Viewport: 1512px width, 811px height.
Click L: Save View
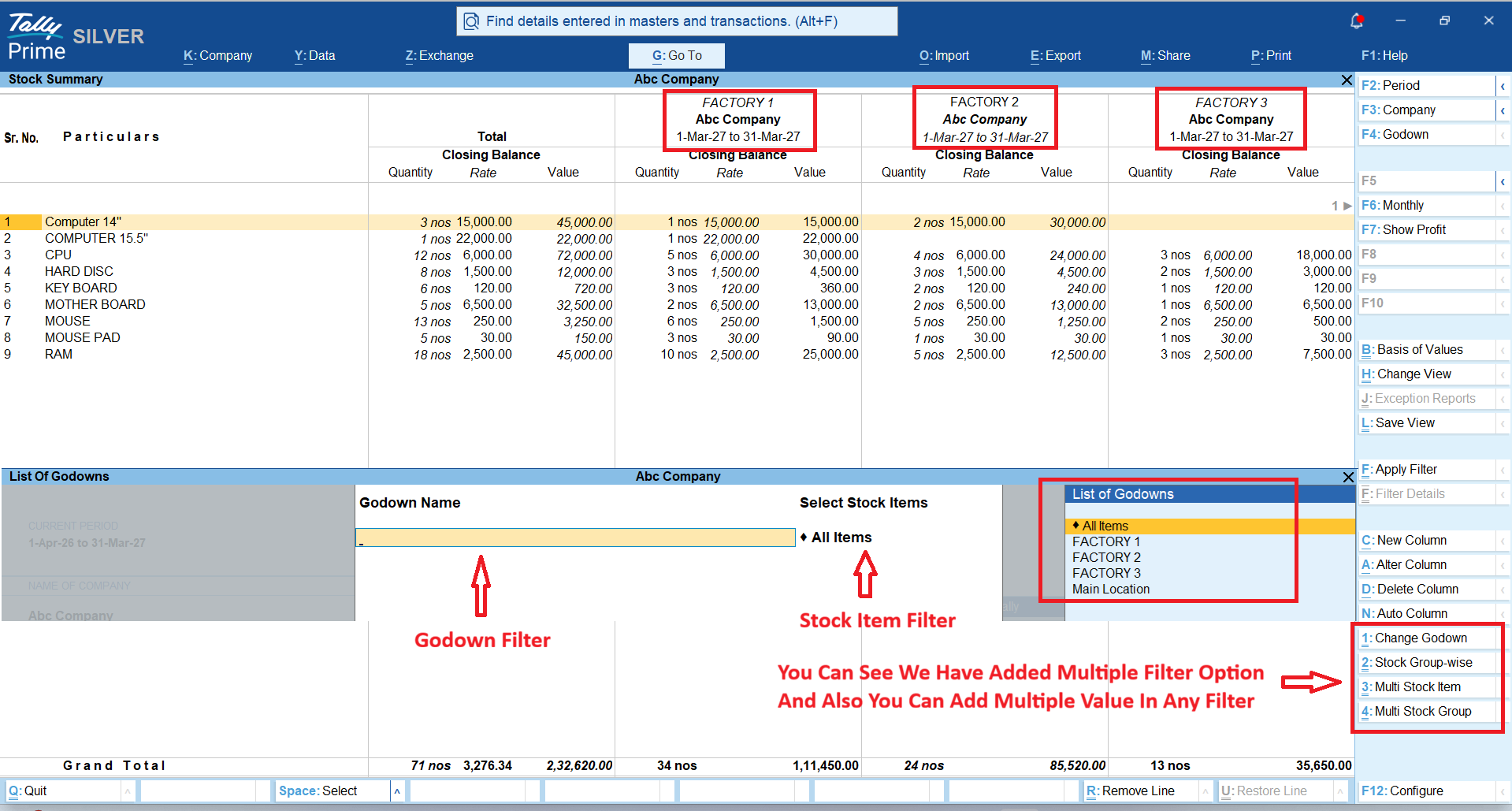1426,423
